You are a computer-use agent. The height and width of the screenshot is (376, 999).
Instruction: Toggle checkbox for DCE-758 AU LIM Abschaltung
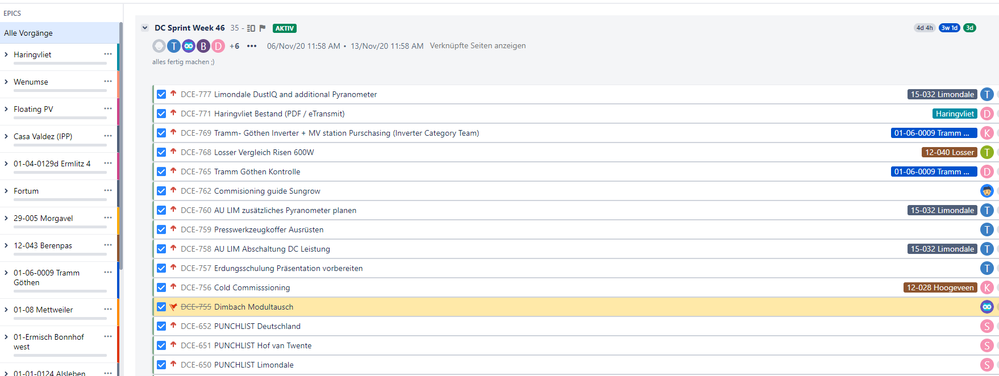click(x=162, y=249)
